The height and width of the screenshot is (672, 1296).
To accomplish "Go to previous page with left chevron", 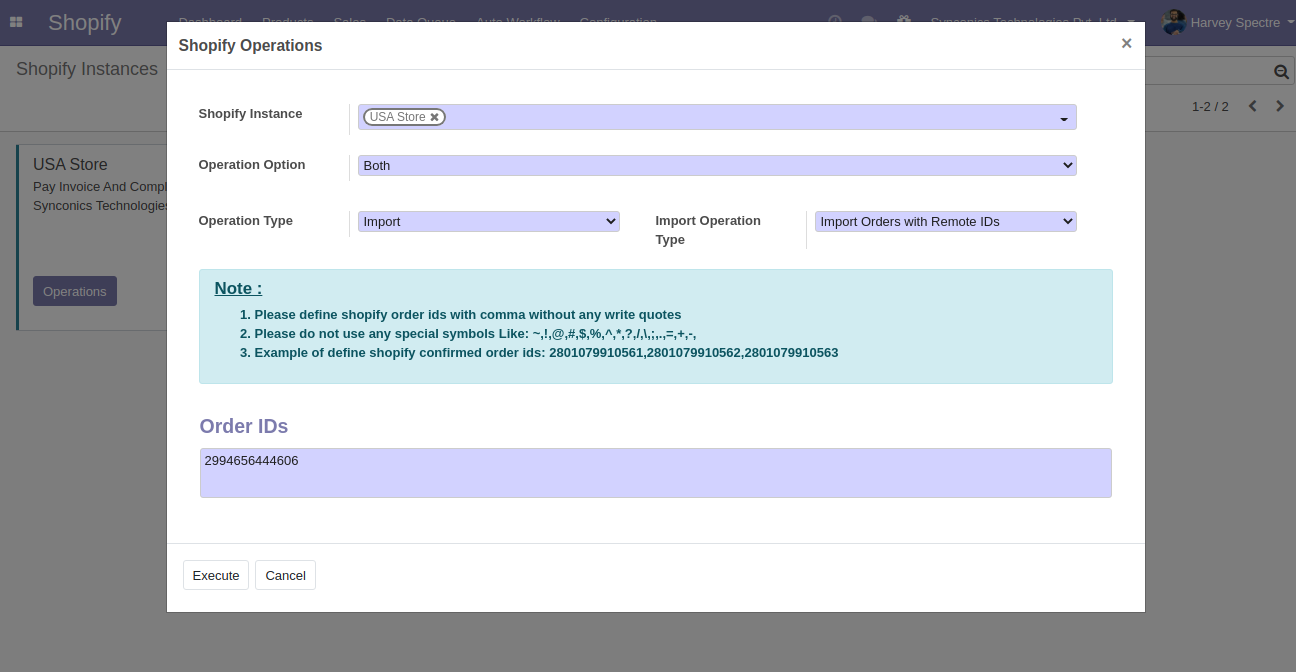I will click(x=1252, y=106).
